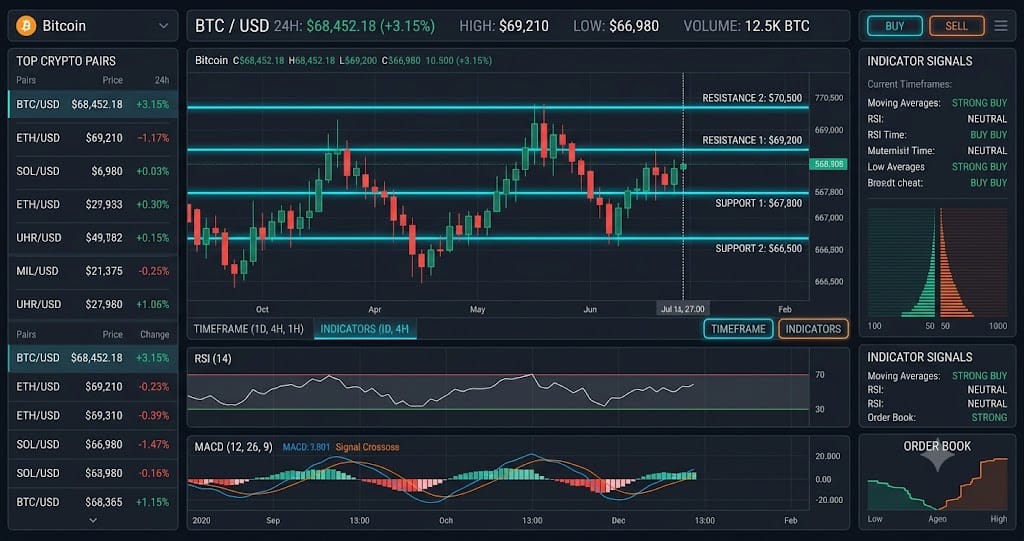Click the SUPPORT 2: $66,500 label
1024x541 pixels.
pyautogui.click(x=758, y=248)
